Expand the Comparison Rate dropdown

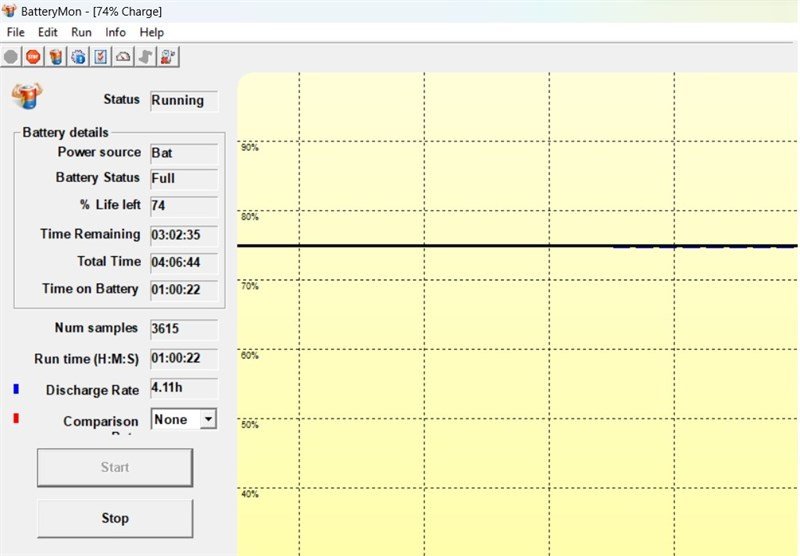[x=207, y=420]
